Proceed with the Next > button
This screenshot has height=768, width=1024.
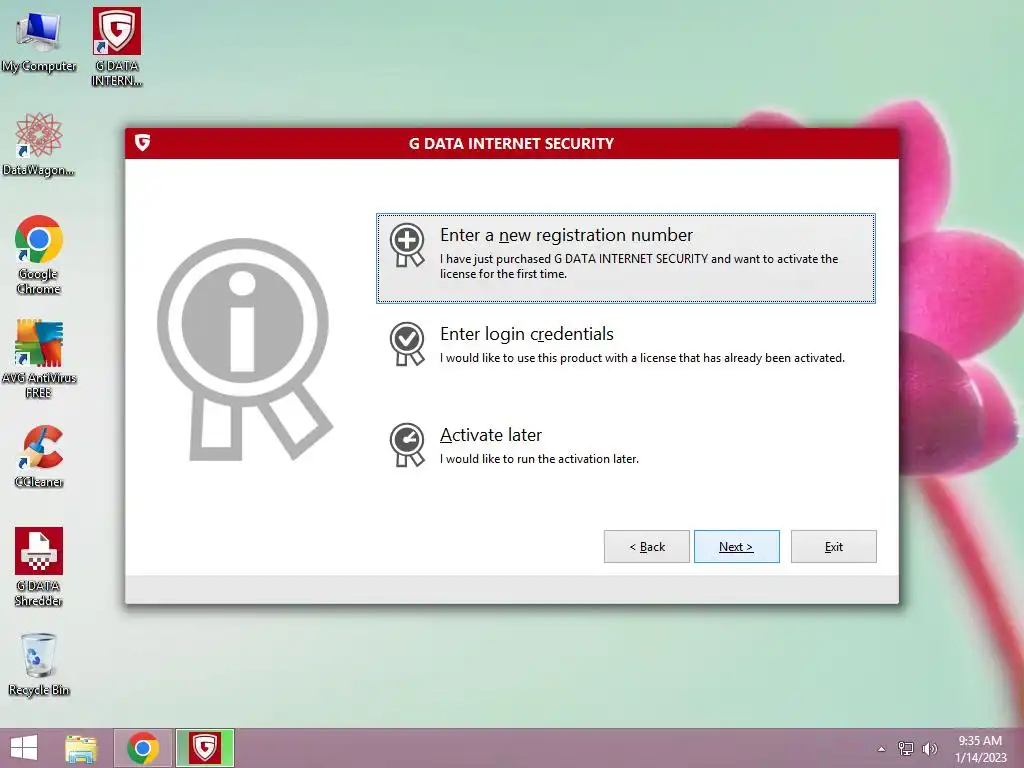click(737, 547)
